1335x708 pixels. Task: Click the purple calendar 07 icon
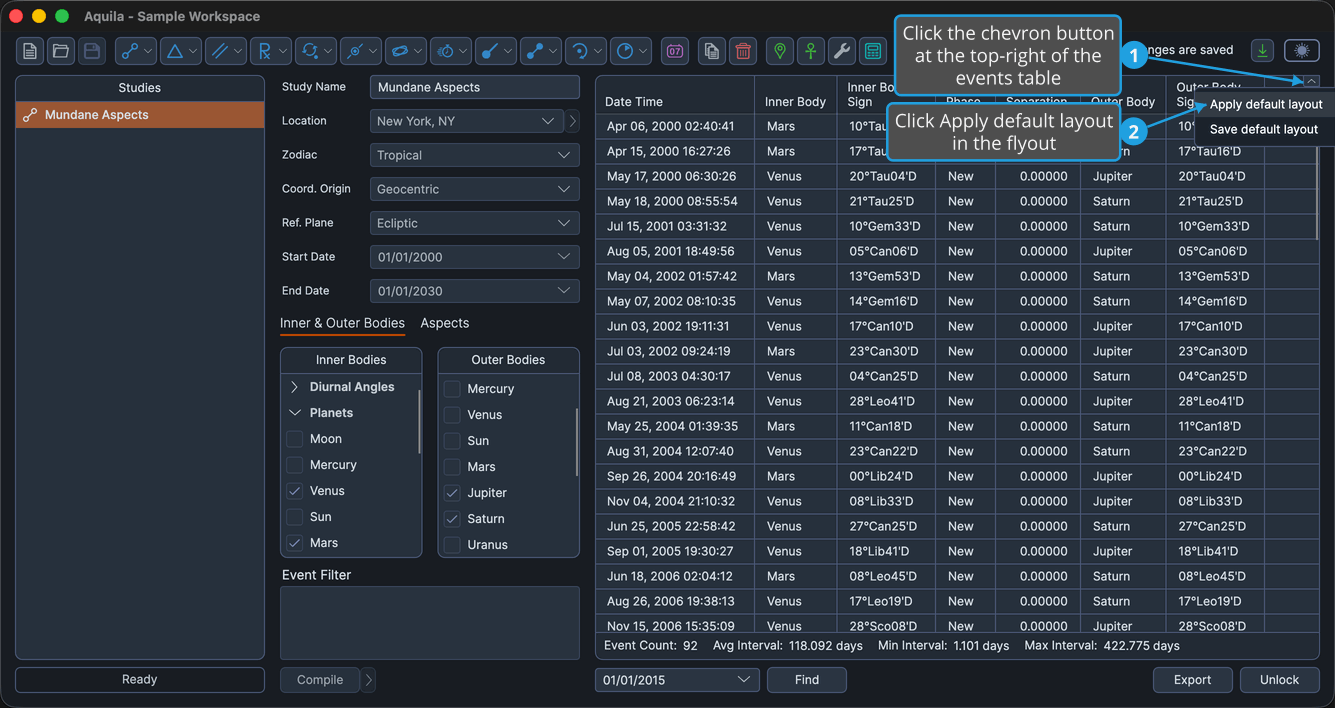(675, 51)
